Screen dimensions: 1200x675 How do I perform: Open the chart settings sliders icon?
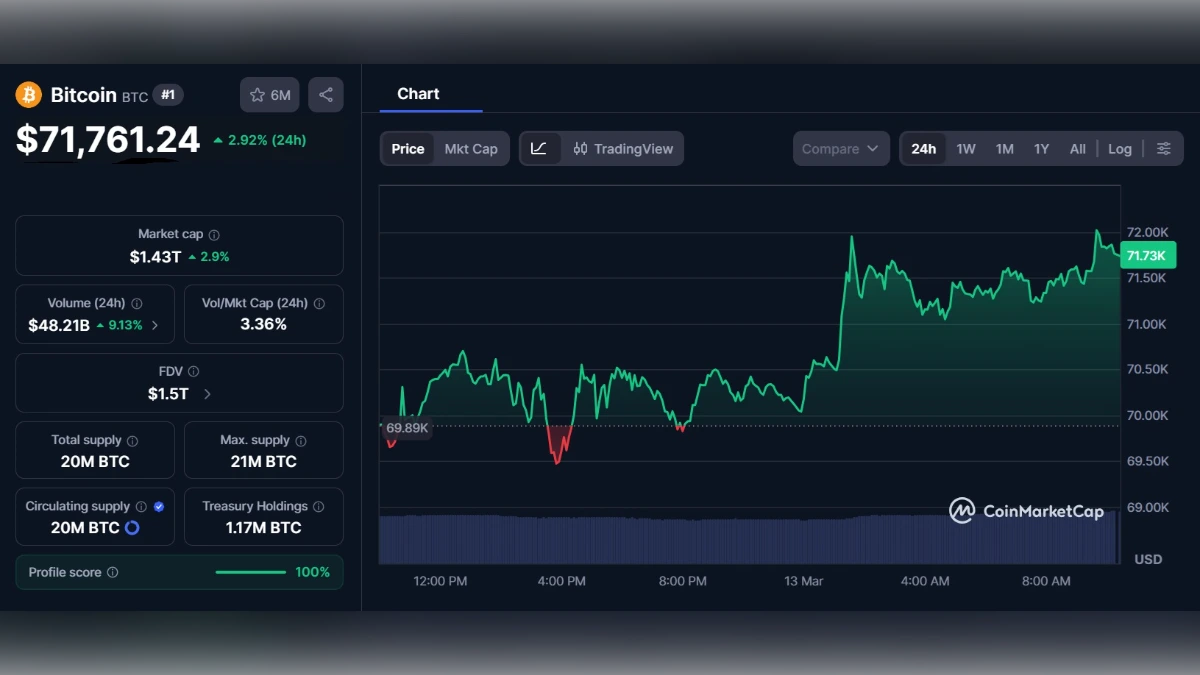1163,148
